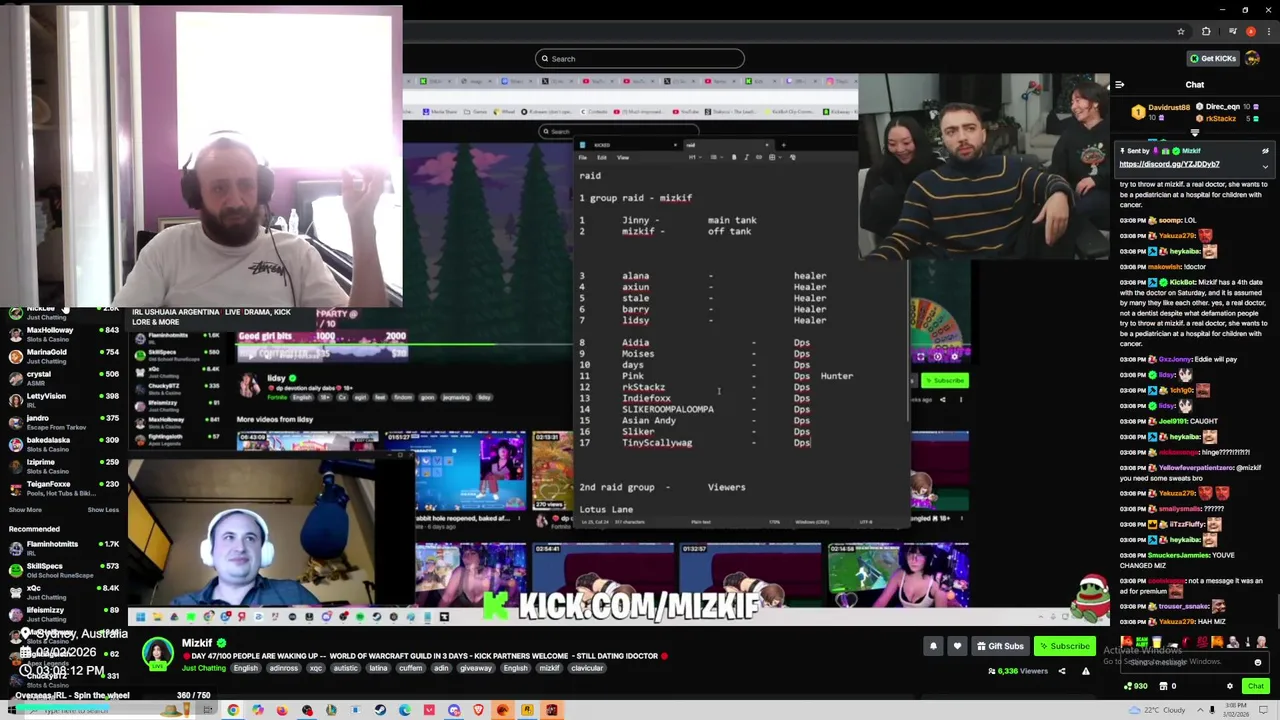Open the Just Chatting category link
1280x720 pixels.
coord(204,668)
